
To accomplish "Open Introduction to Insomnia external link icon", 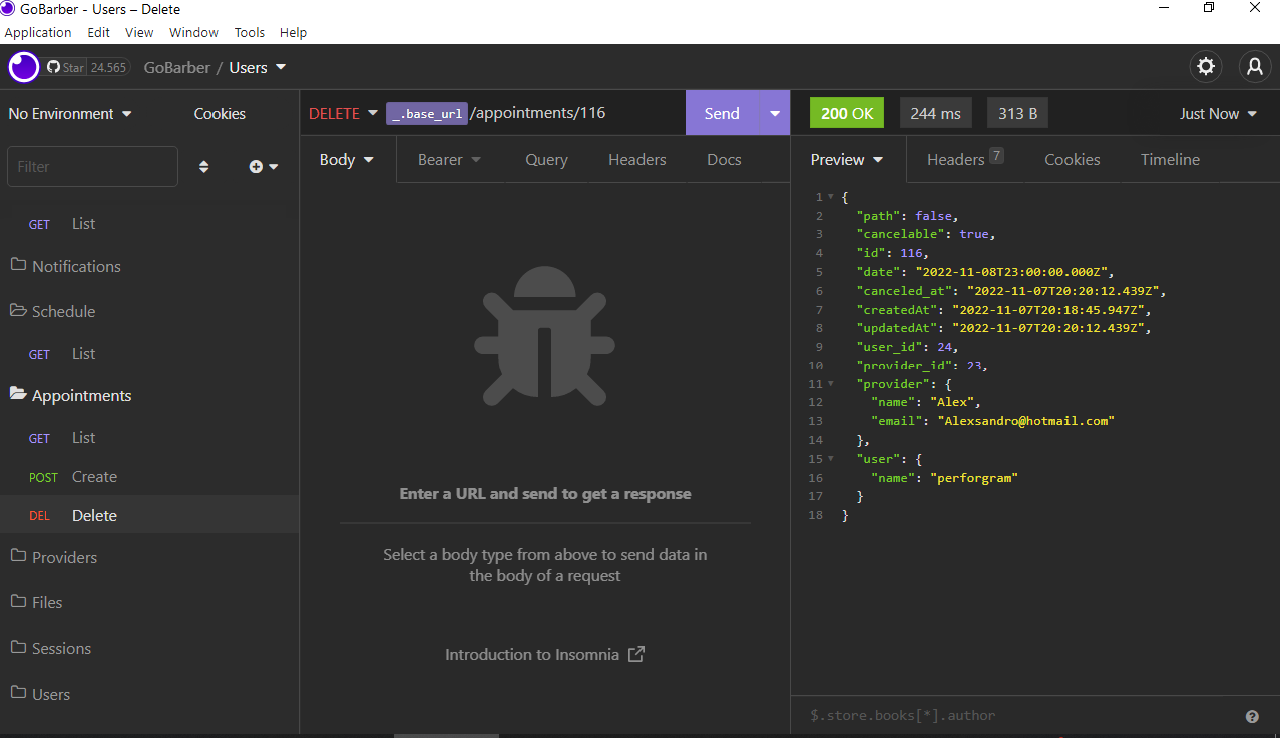I will tap(636, 654).
